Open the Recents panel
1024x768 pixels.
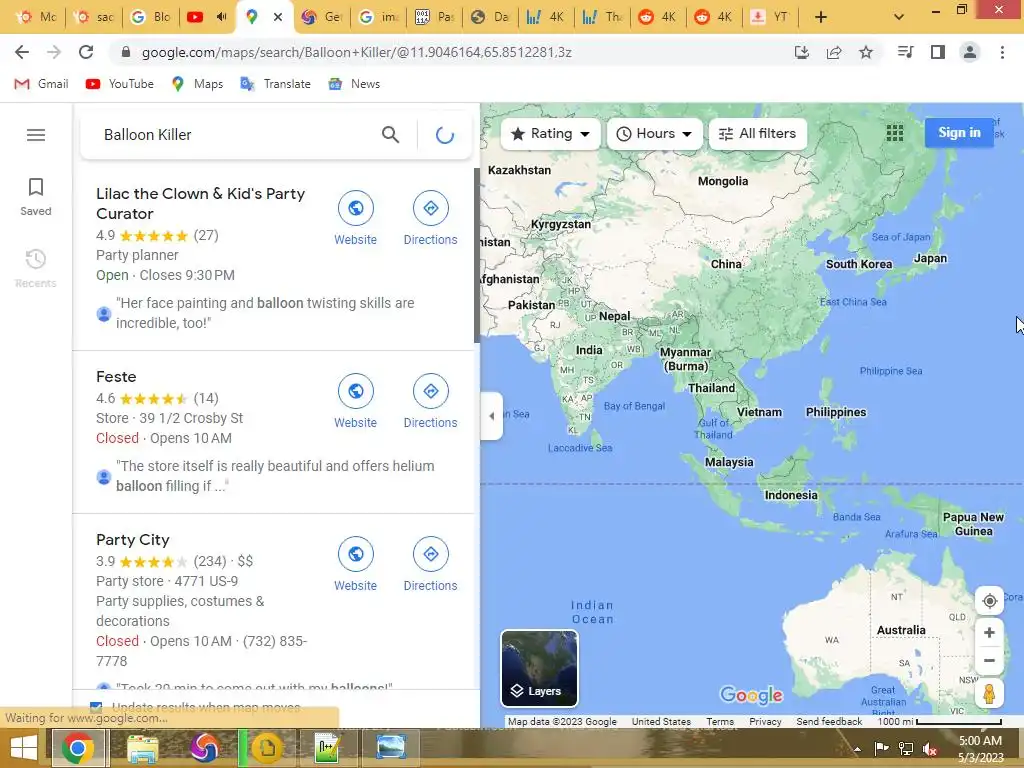point(36,268)
